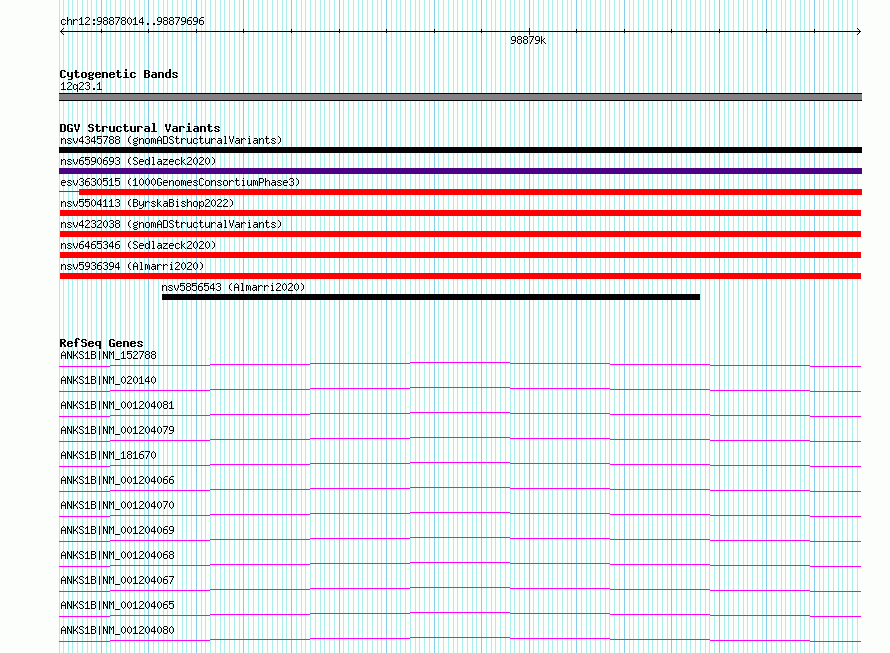Click the gray 12q23.1 cytogenetic band bar

coord(460,97)
